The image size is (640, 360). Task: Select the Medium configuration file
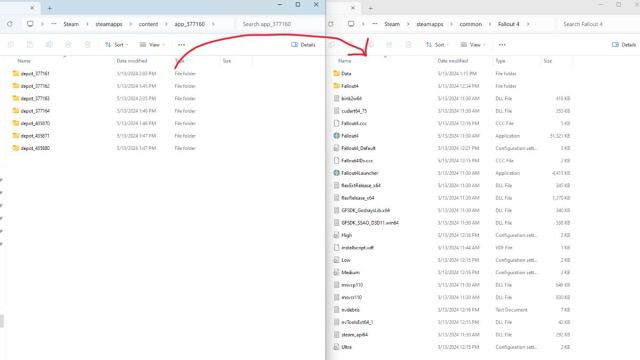pyautogui.click(x=351, y=272)
